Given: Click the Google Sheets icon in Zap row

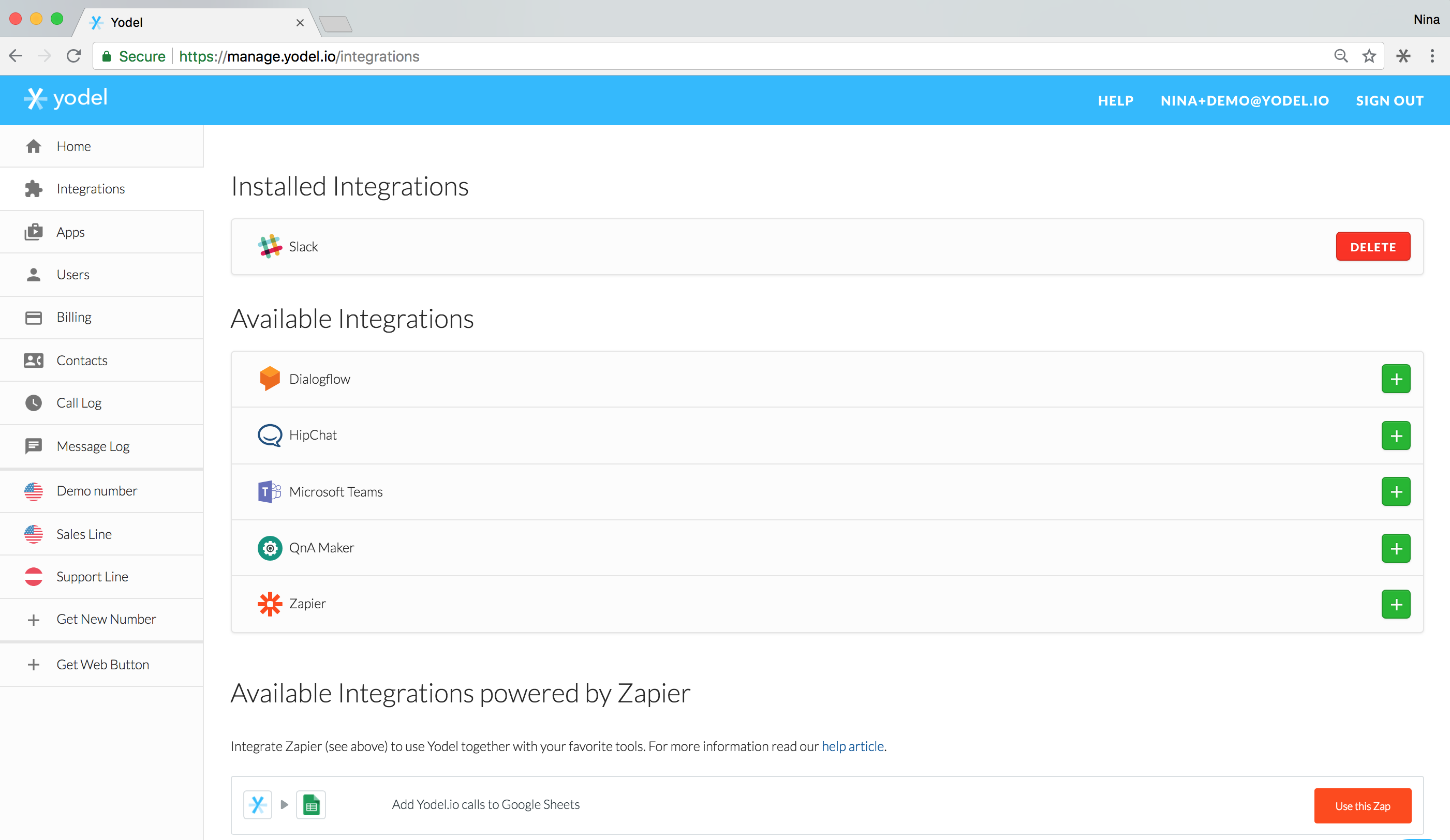Looking at the screenshot, I should click(310, 804).
